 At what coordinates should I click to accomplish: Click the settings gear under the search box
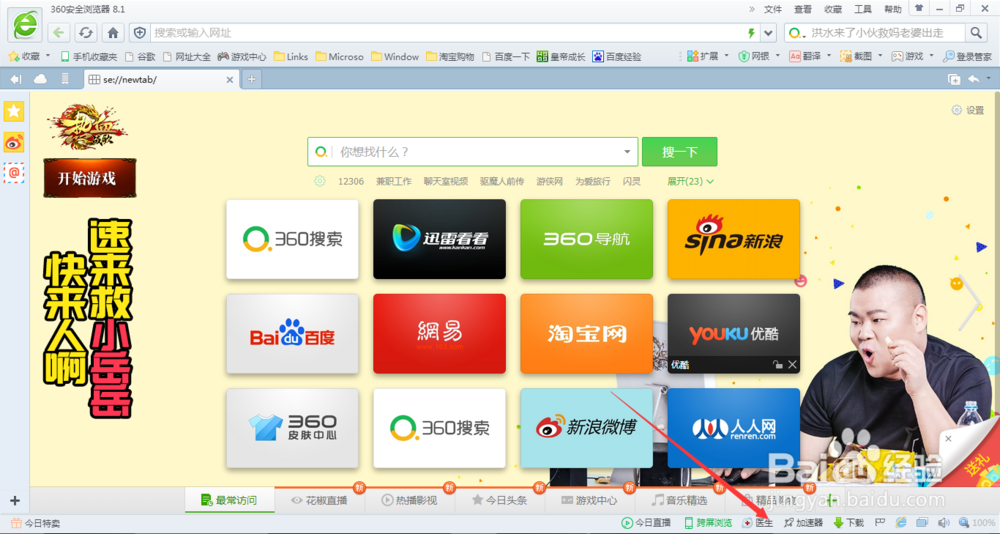click(x=320, y=181)
